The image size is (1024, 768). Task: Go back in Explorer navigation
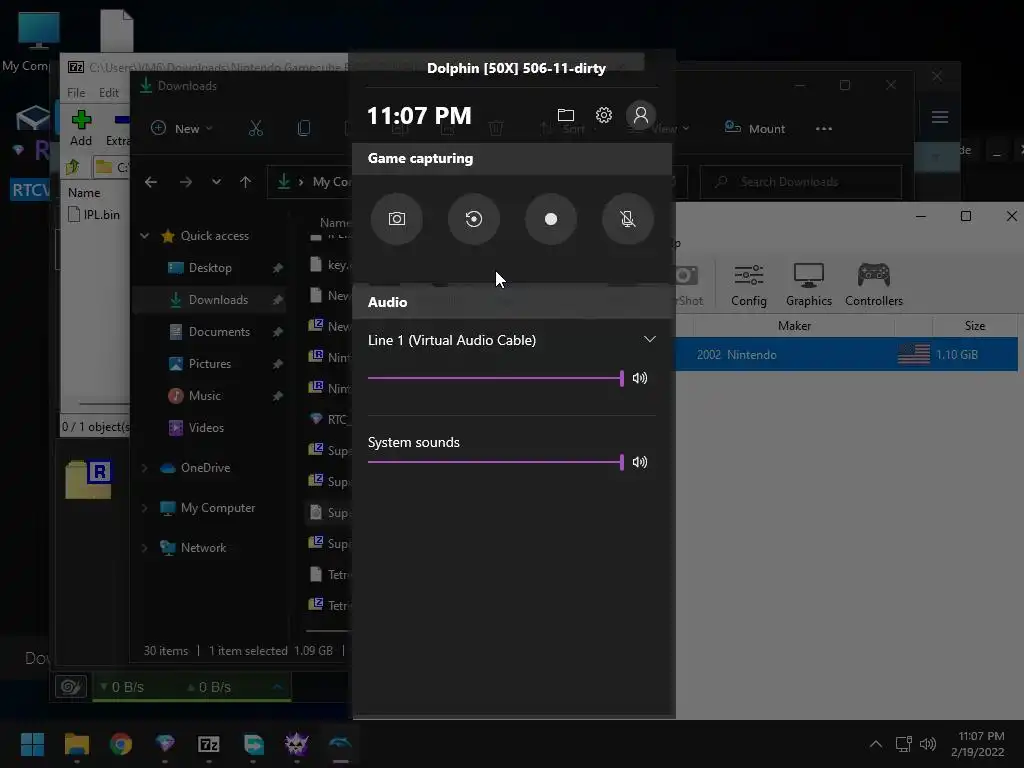click(x=151, y=182)
